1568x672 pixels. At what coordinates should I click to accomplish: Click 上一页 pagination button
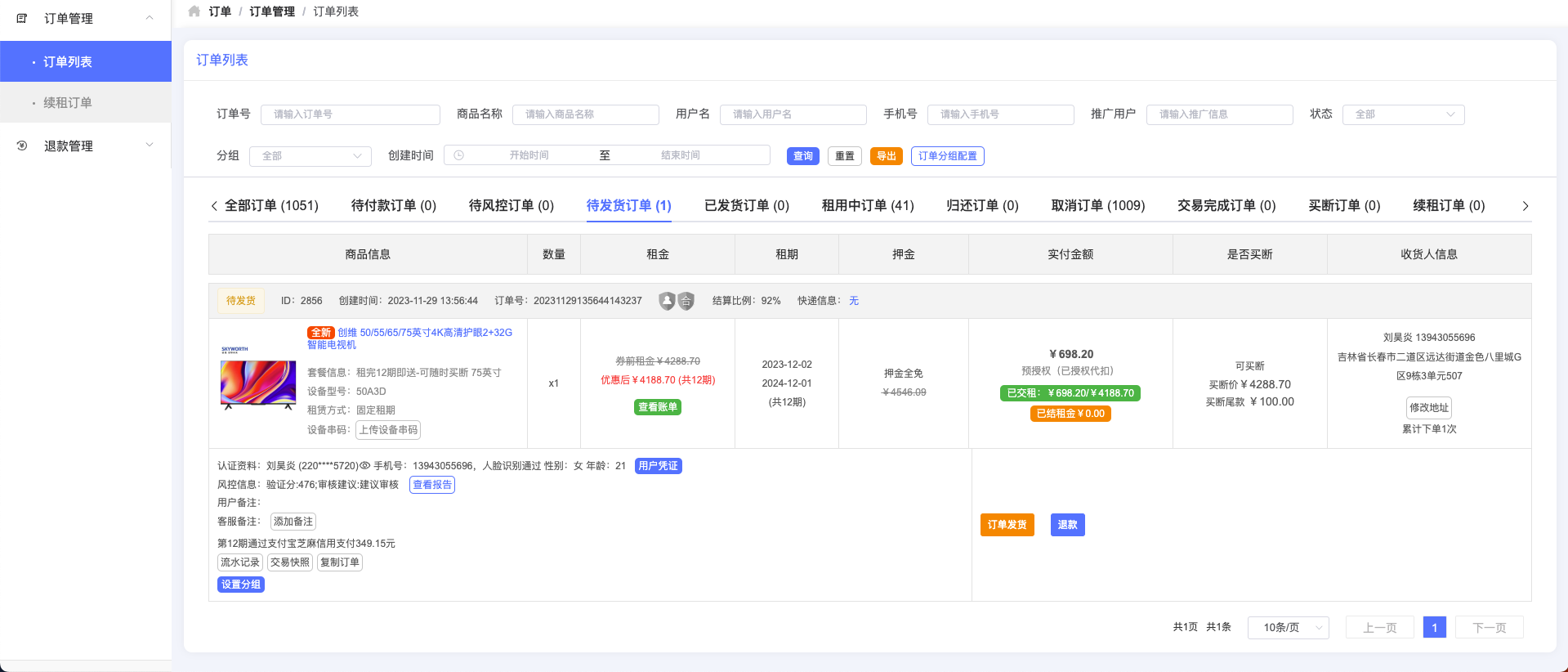tap(1380, 628)
